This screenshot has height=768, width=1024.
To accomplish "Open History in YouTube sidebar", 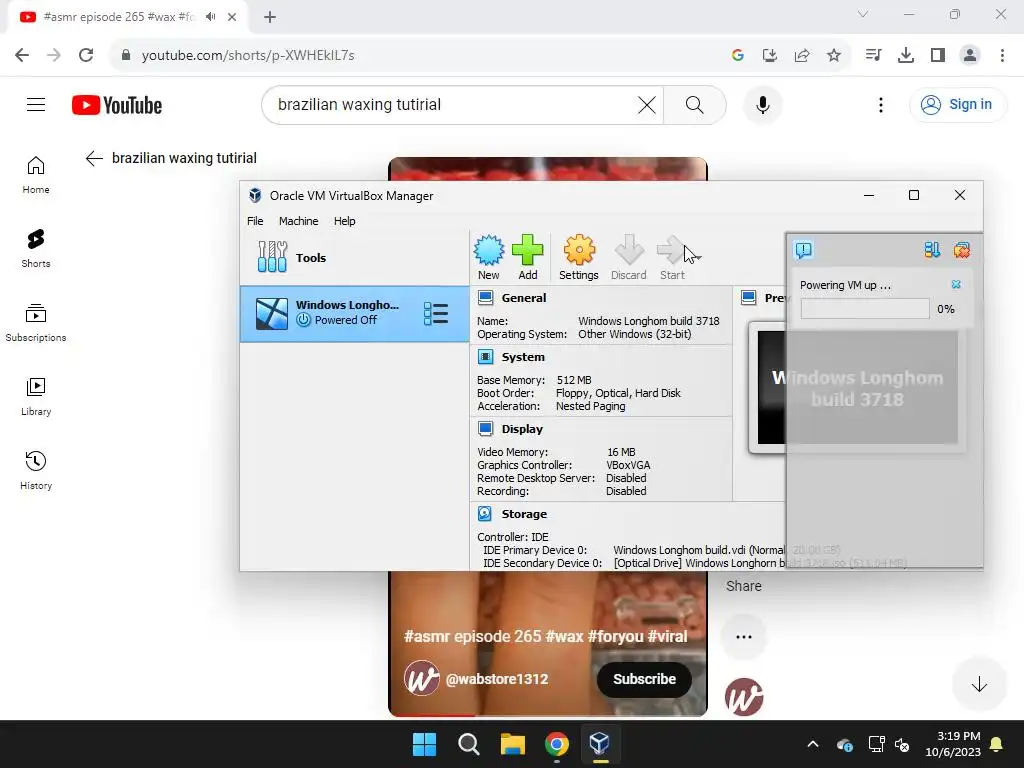I will click(x=36, y=470).
